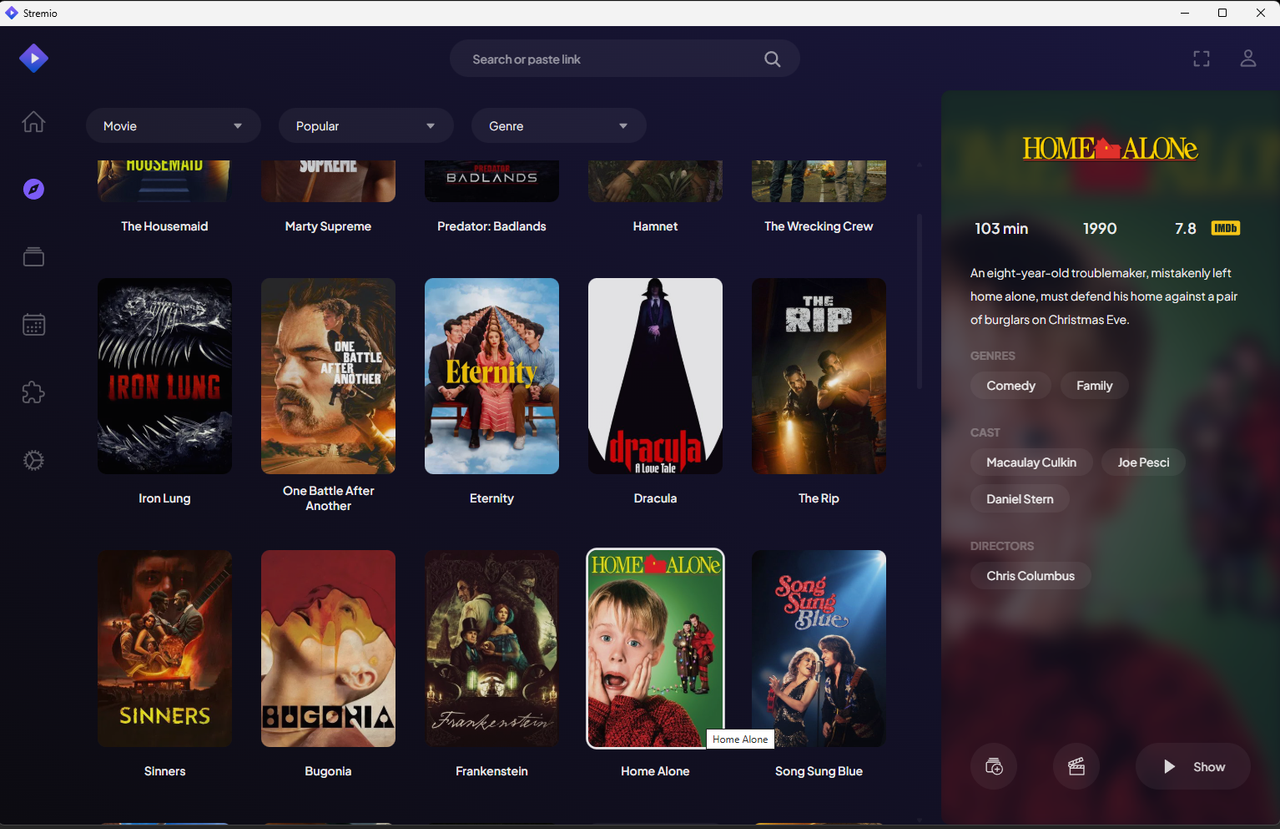
Task: Select the Sinners poster
Action: tap(165, 648)
